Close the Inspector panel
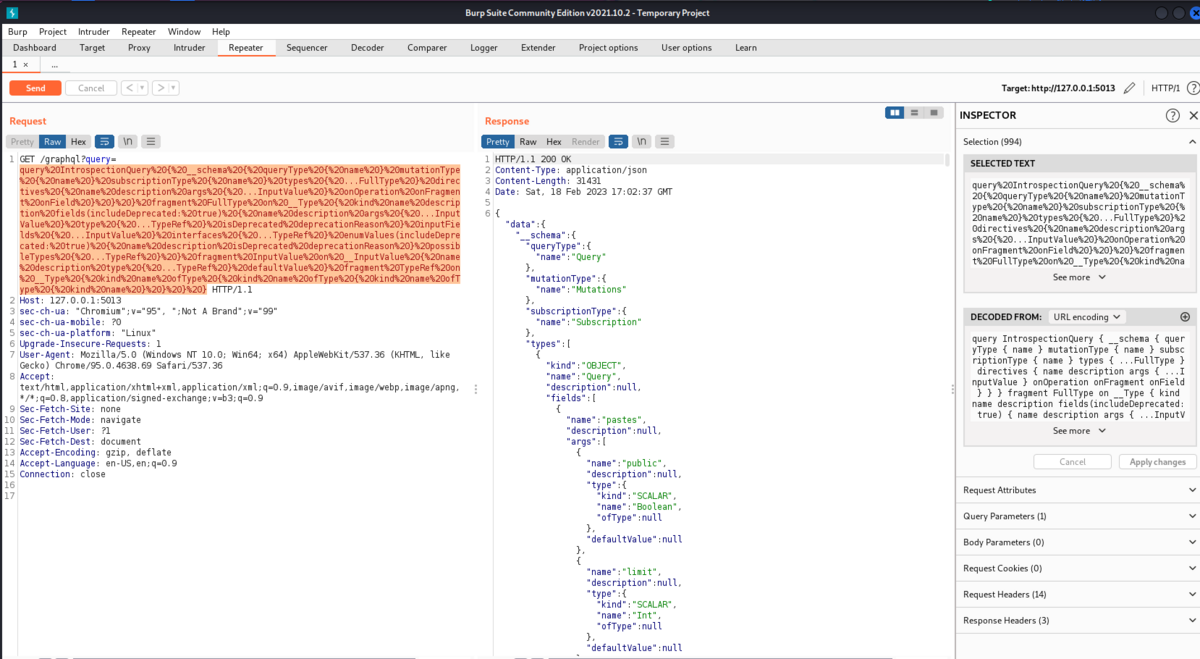This screenshot has height=659, width=1200. (1192, 115)
